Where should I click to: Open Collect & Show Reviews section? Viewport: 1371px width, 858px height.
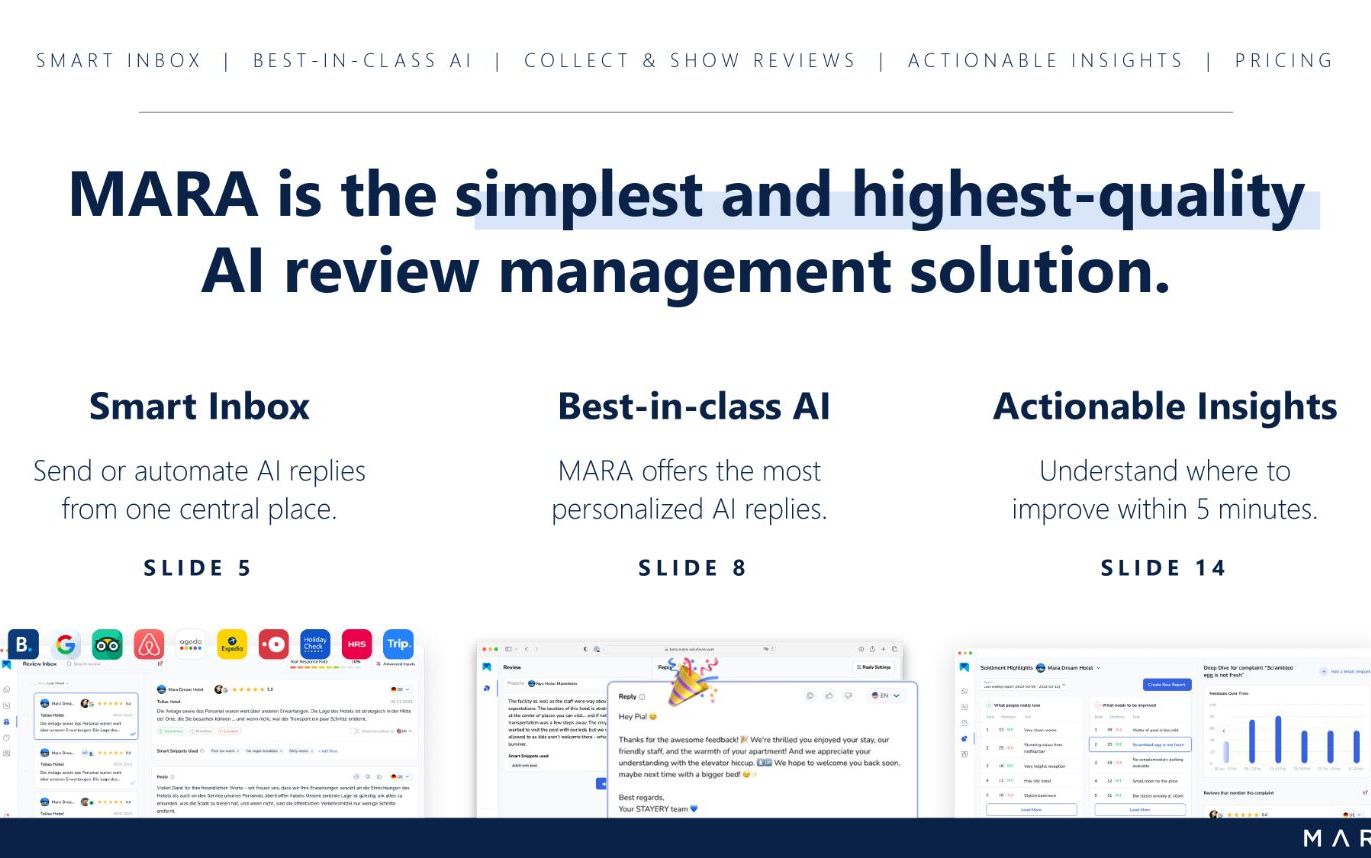(x=690, y=60)
